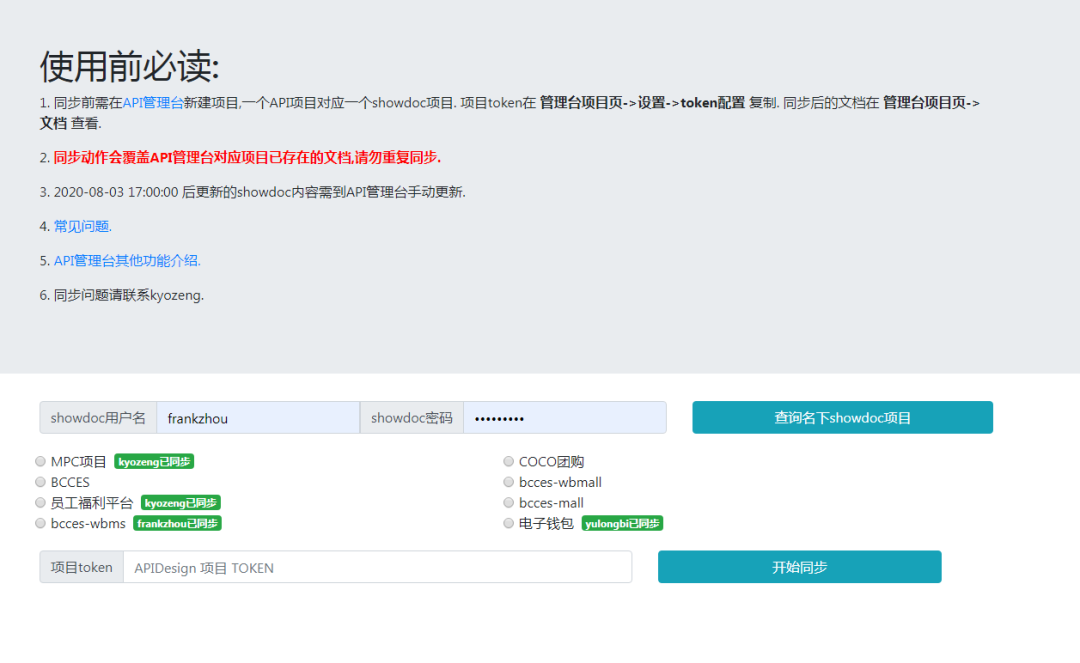Screen dimensions: 1080x663
Task: Click the 查询名下showdoc项目 button
Action: (842, 417)
